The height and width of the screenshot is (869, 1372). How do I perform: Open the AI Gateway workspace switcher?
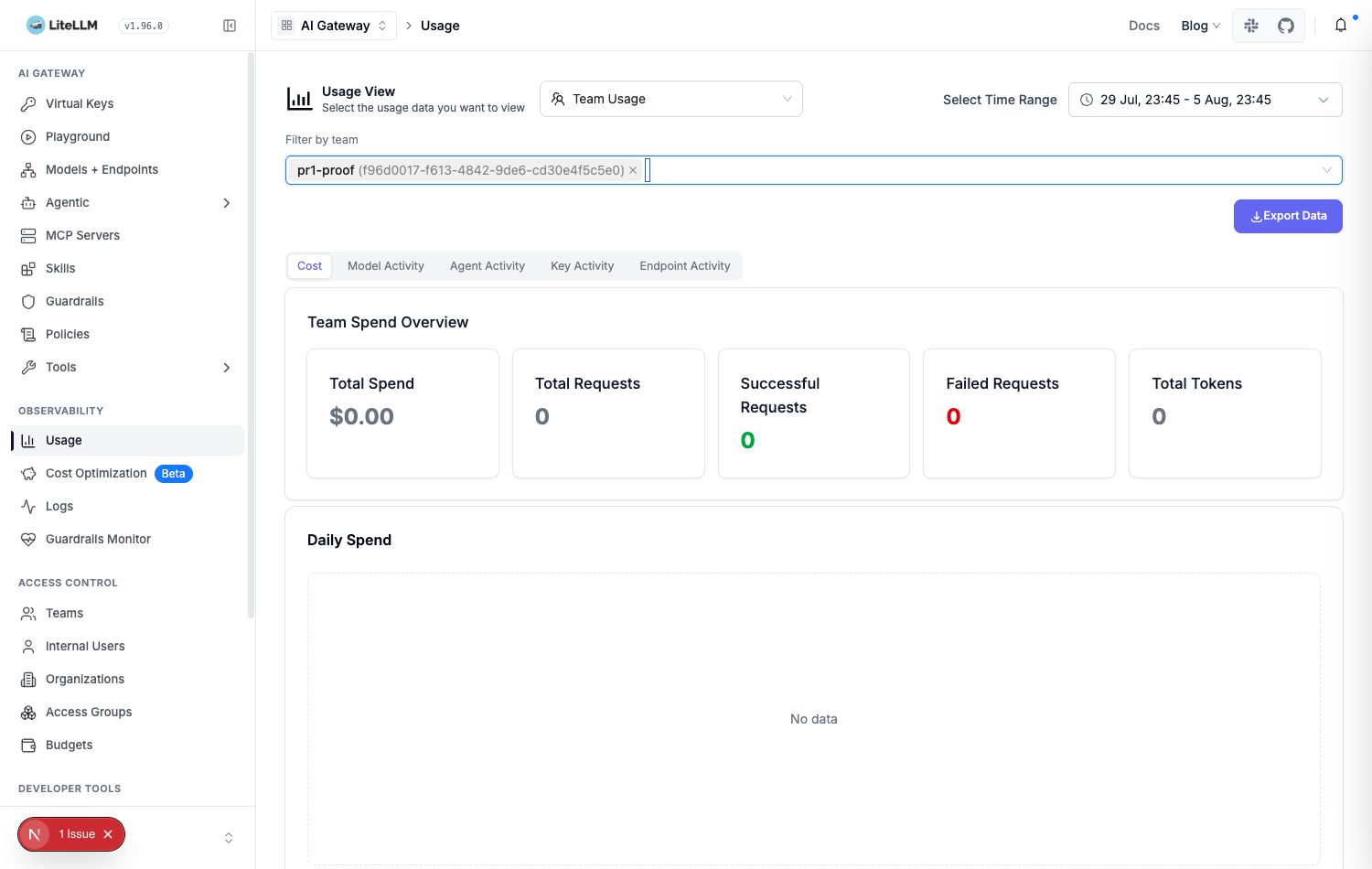[334, 26]
